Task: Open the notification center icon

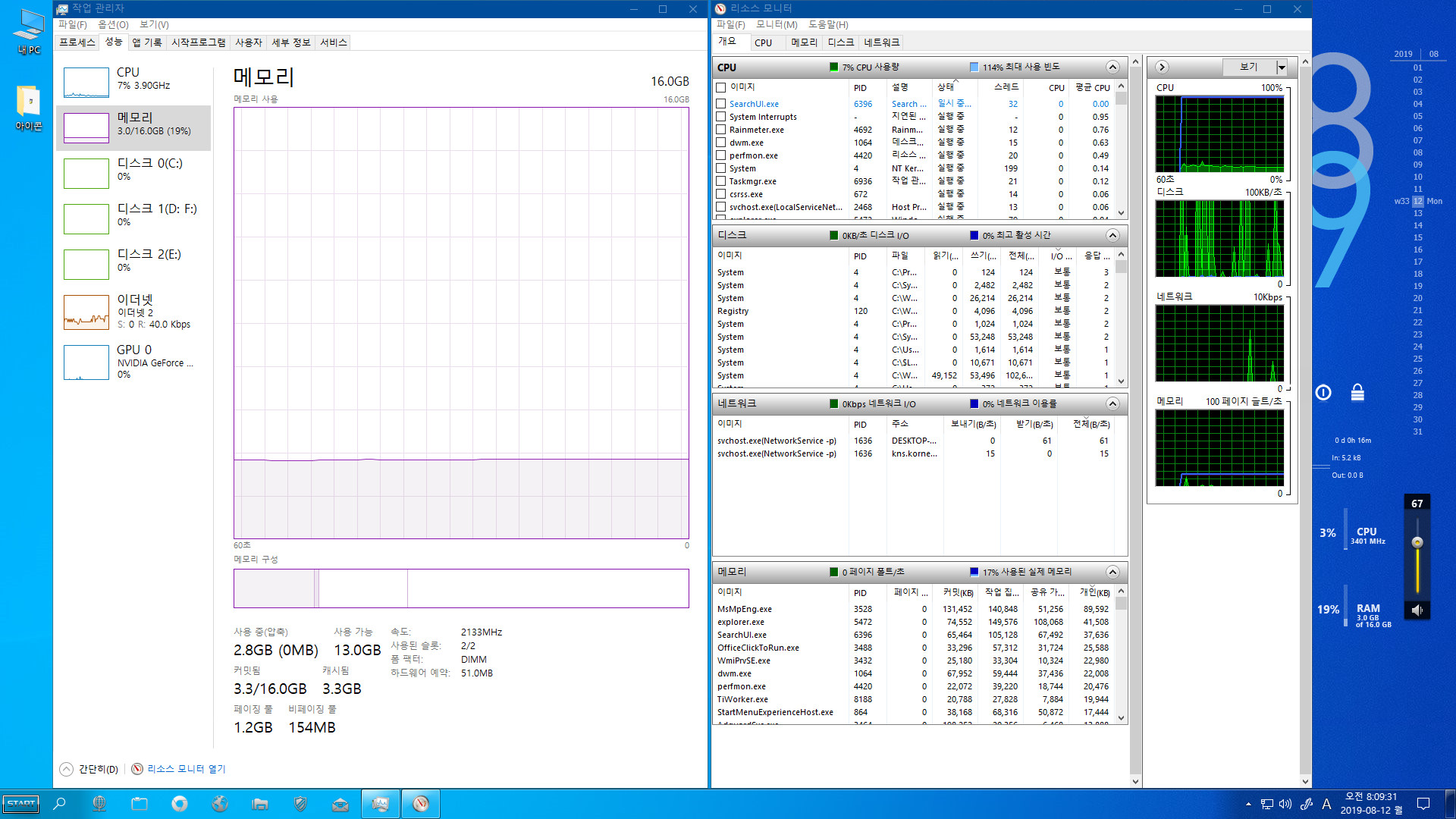Action: (1423, 804)
